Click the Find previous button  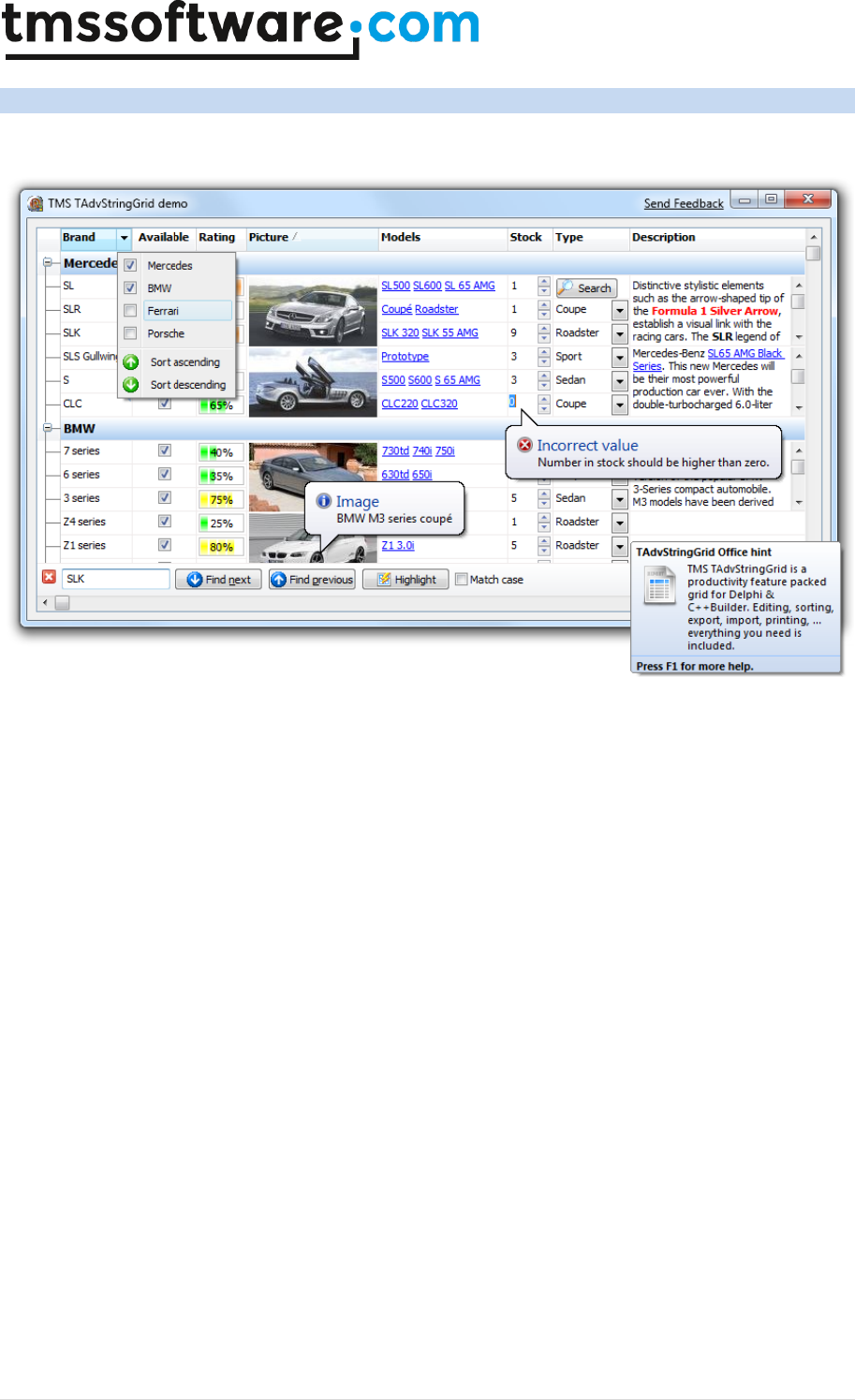pyautogui.click(x=312, y=580)
